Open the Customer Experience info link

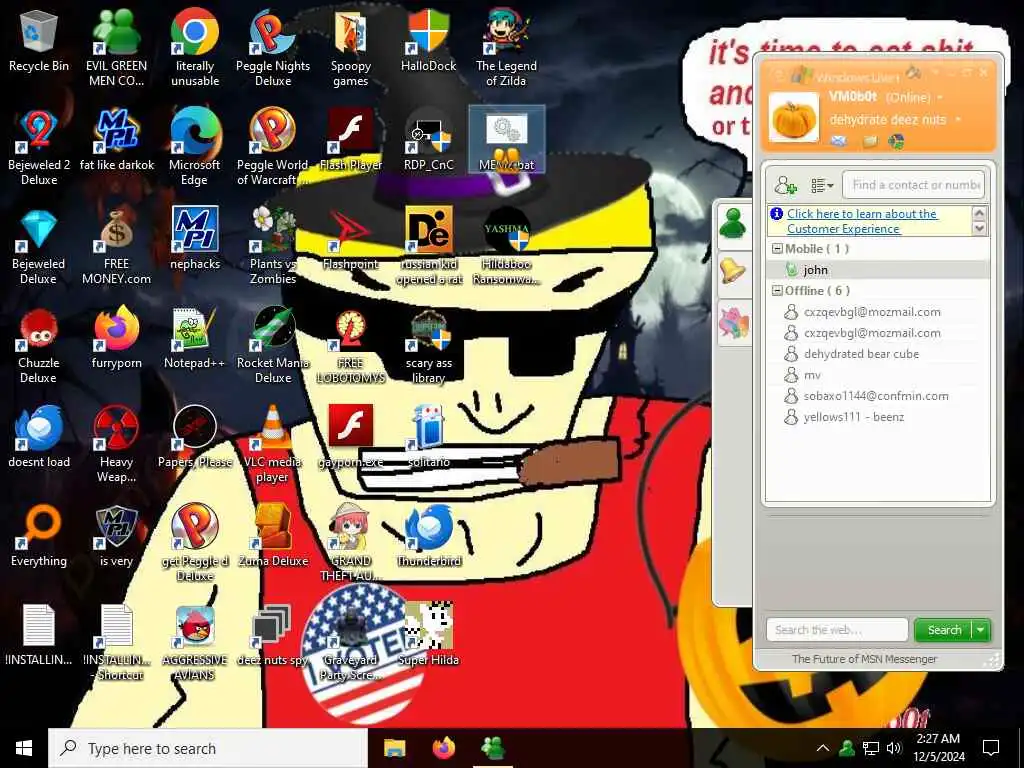(861, 221)
